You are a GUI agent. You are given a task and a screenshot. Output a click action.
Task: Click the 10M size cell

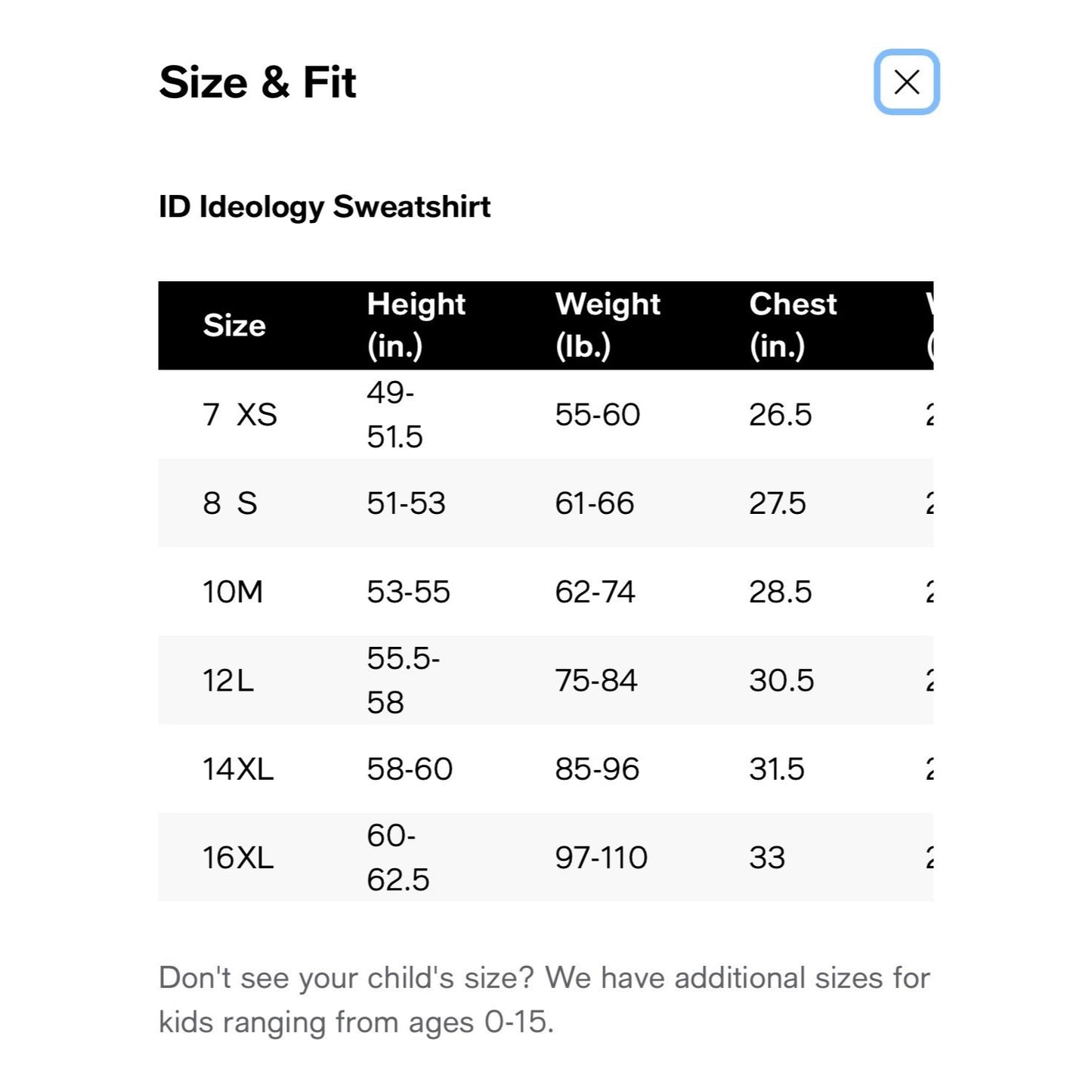point(233,592)
